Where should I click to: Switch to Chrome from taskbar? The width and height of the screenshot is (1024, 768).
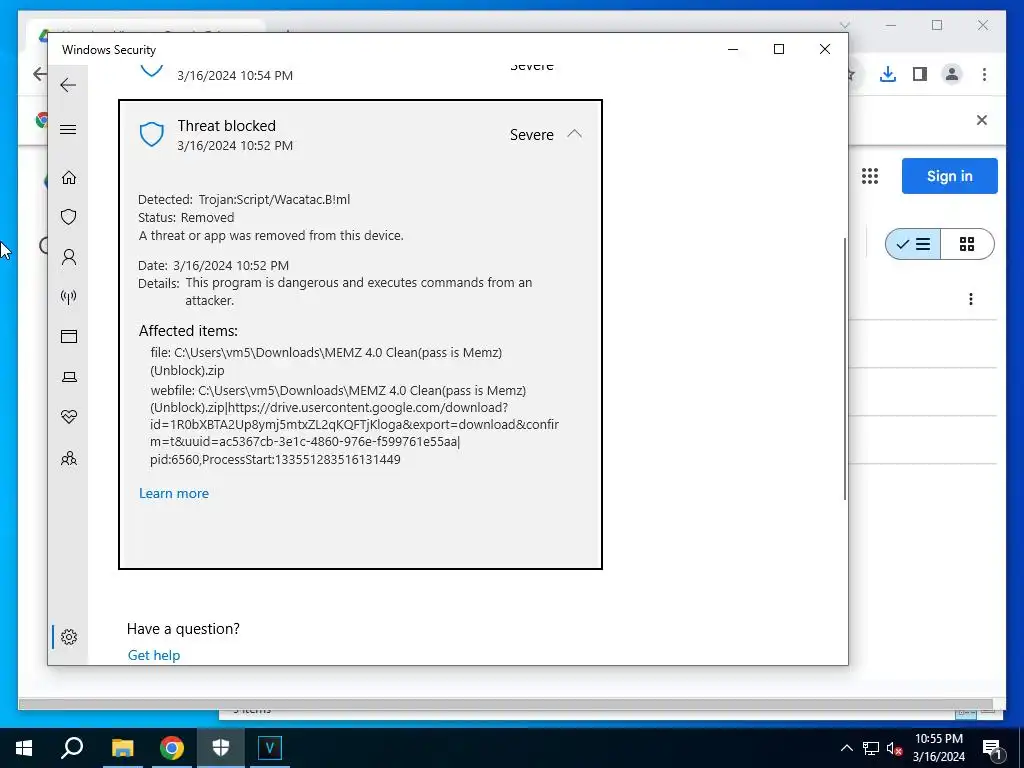point(172,748)
